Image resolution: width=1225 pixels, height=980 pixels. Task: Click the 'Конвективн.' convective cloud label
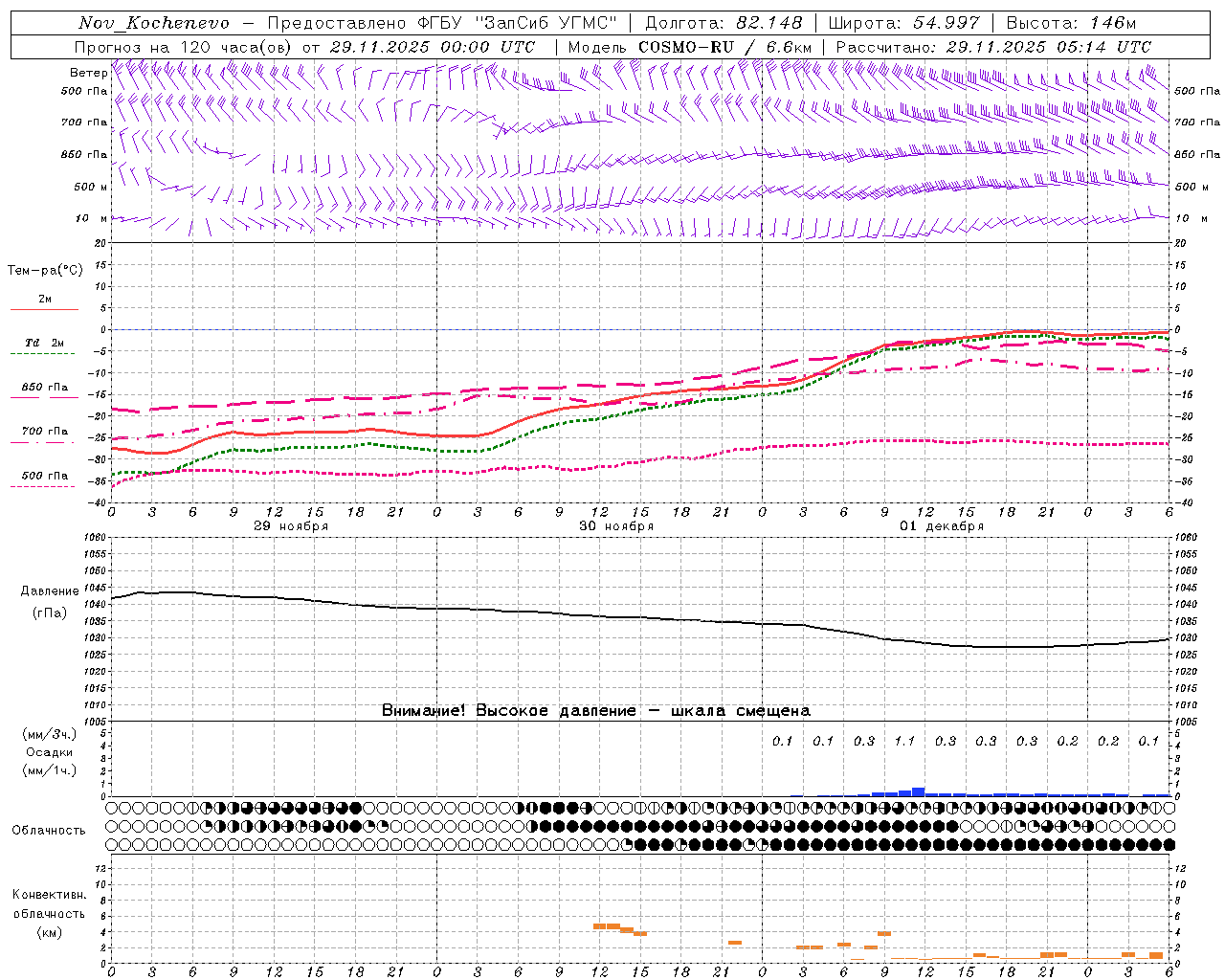tap(49, 895)
